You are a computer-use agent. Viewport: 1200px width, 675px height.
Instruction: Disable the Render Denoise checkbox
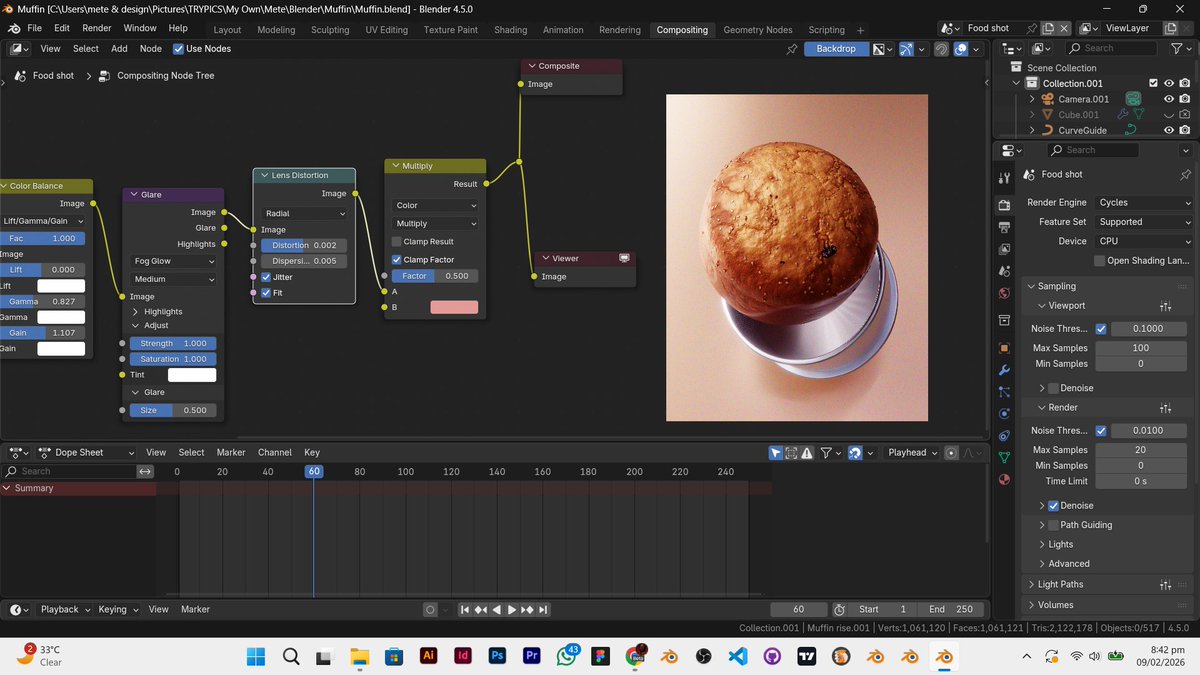1053,506
